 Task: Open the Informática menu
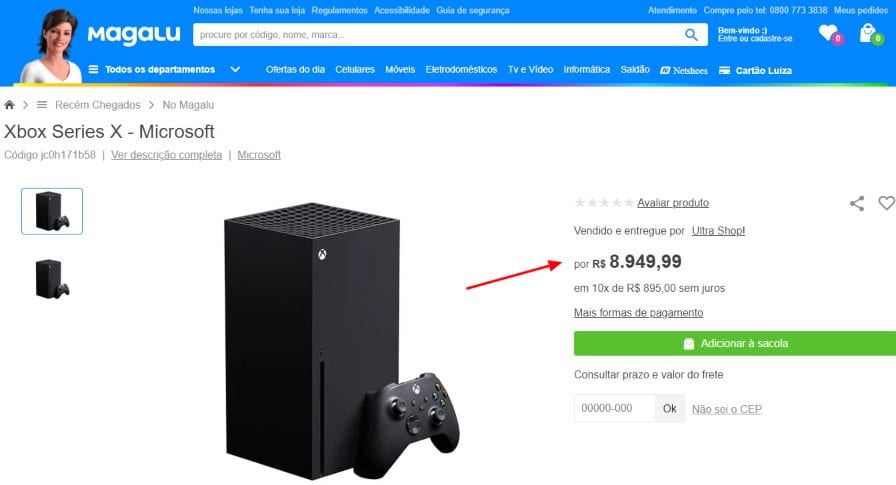[586, 70]
